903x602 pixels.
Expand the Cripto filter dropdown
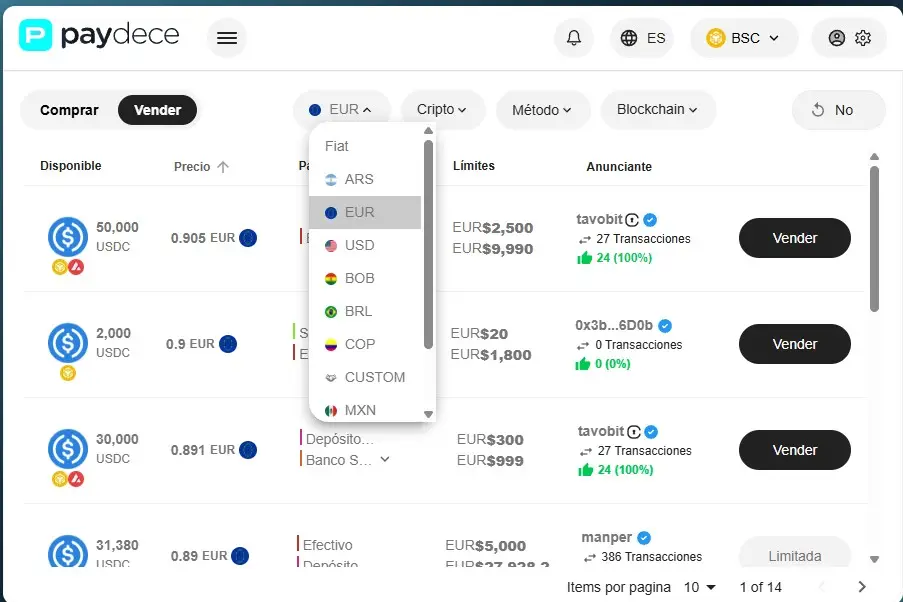pos(442,109)
